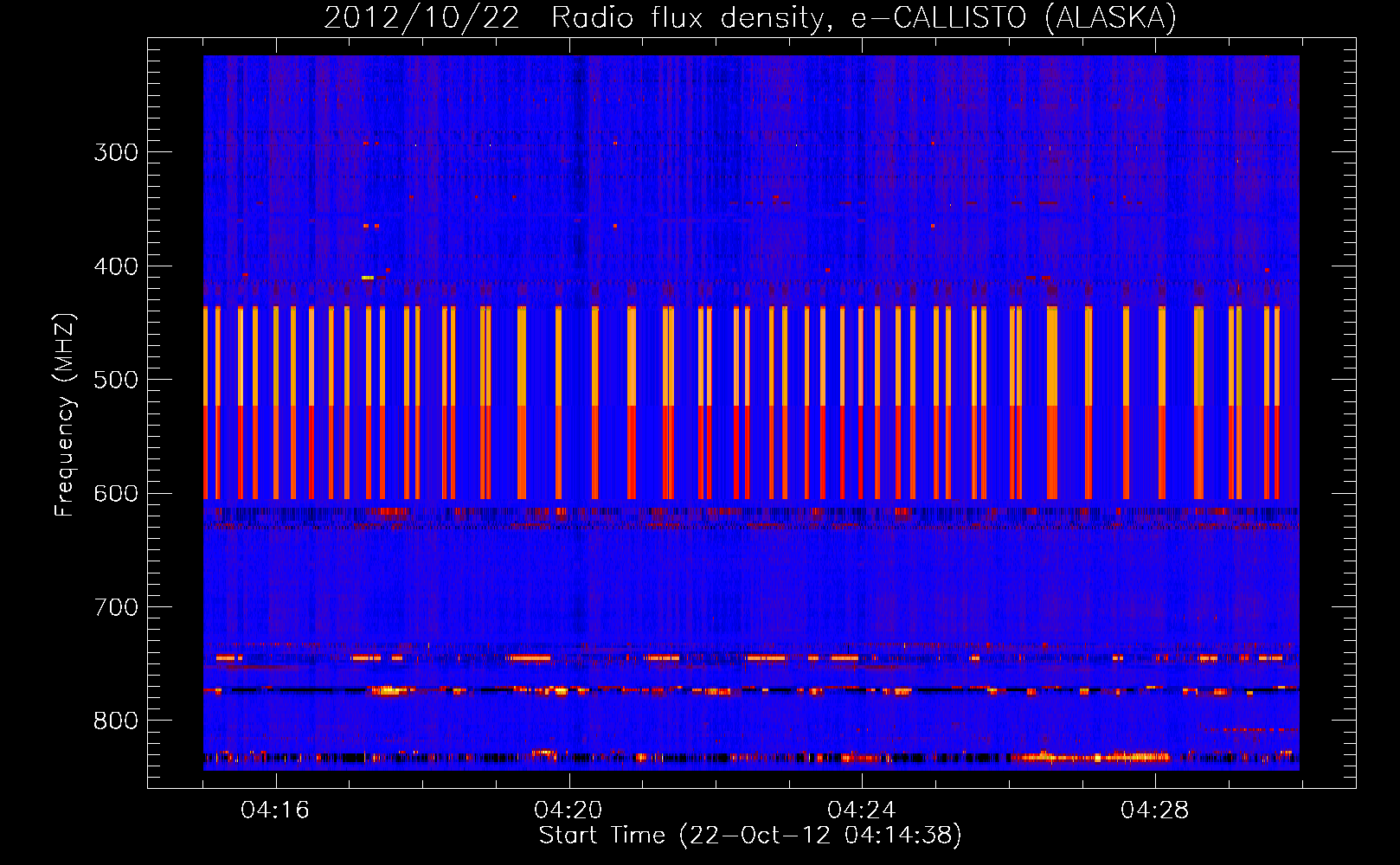Click the 04:24 time tick label
1400x865 pixels.
point(862,811)
